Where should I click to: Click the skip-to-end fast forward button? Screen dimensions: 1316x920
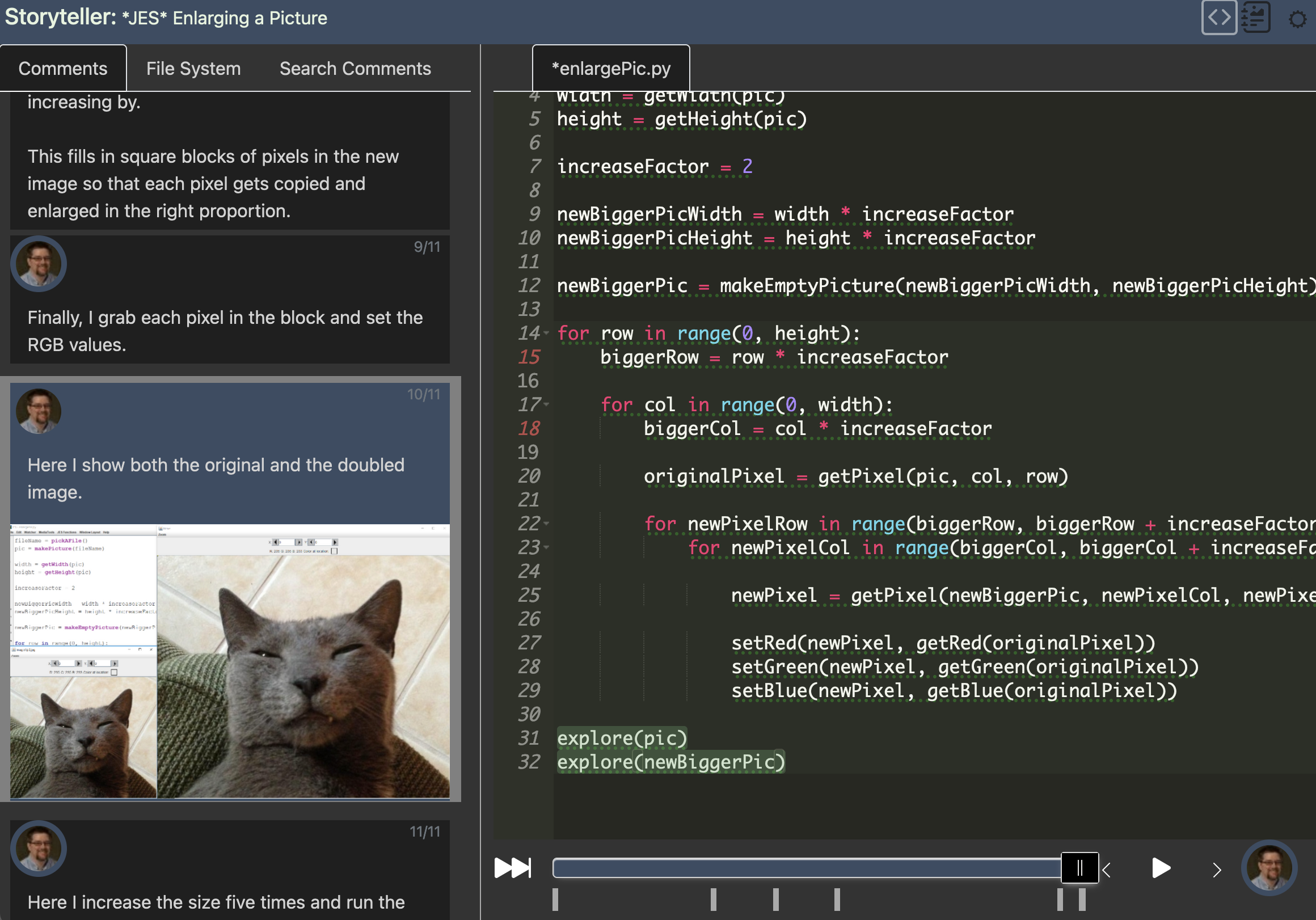[512, 868]
